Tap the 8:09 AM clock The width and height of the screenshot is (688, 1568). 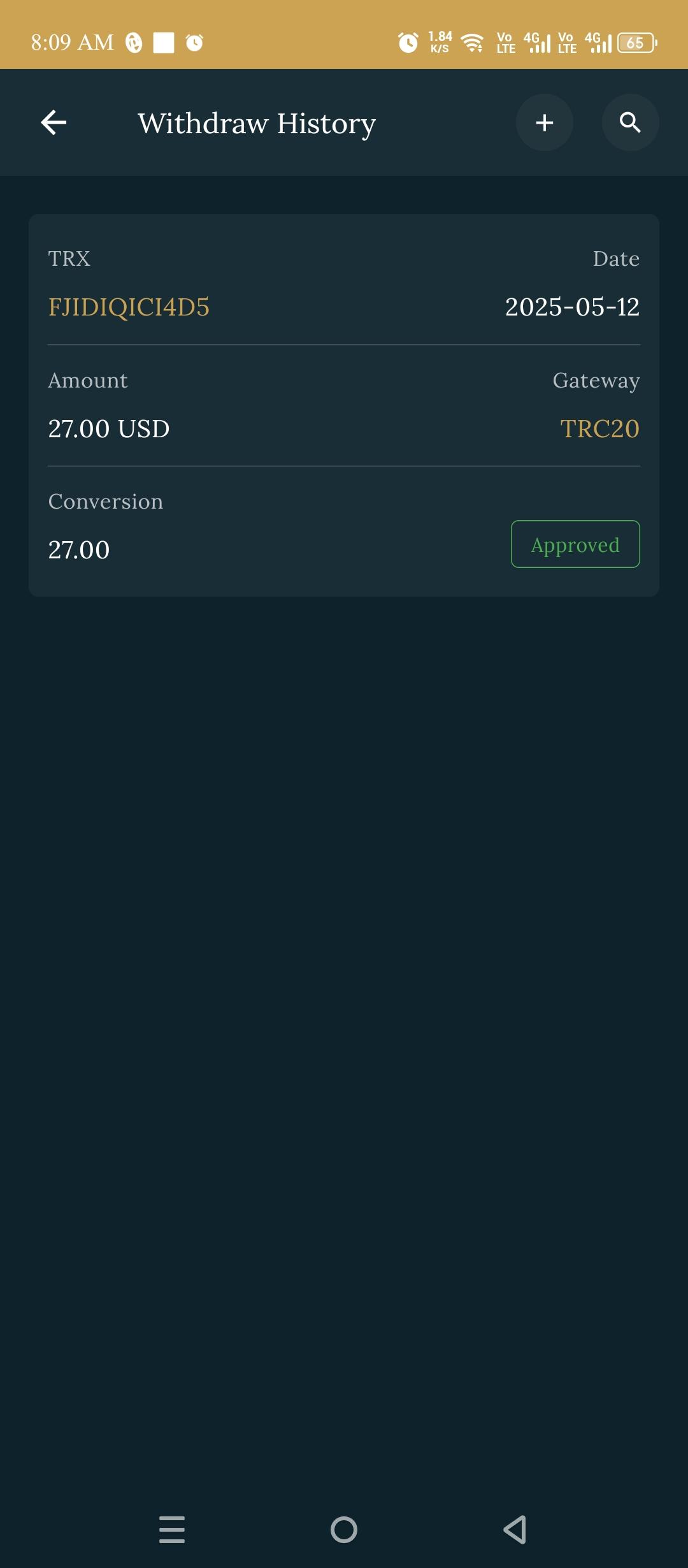tap(72, 43)
